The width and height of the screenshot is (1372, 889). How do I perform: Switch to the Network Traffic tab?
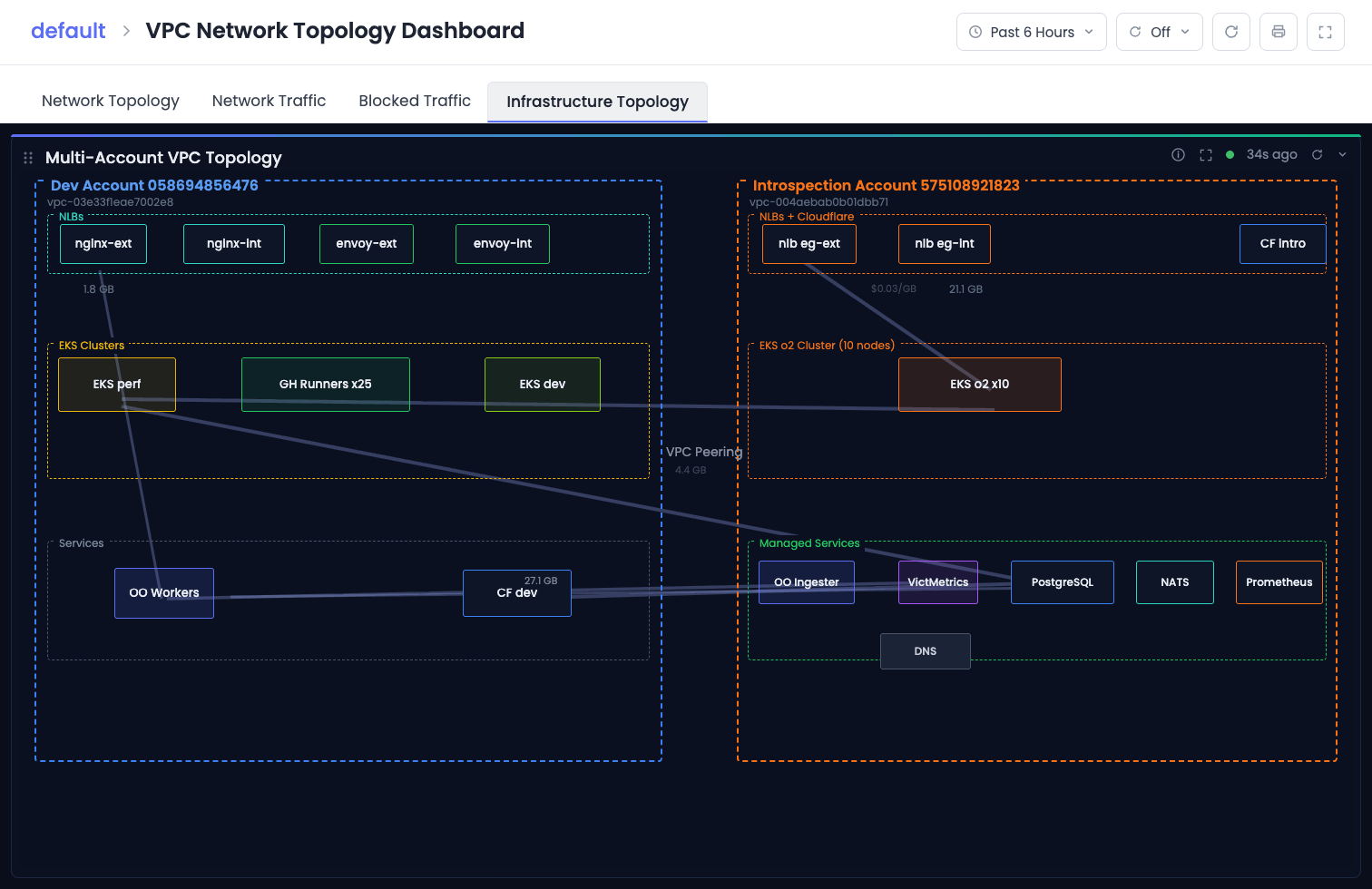pyautogui.click(x=269, y=101)
